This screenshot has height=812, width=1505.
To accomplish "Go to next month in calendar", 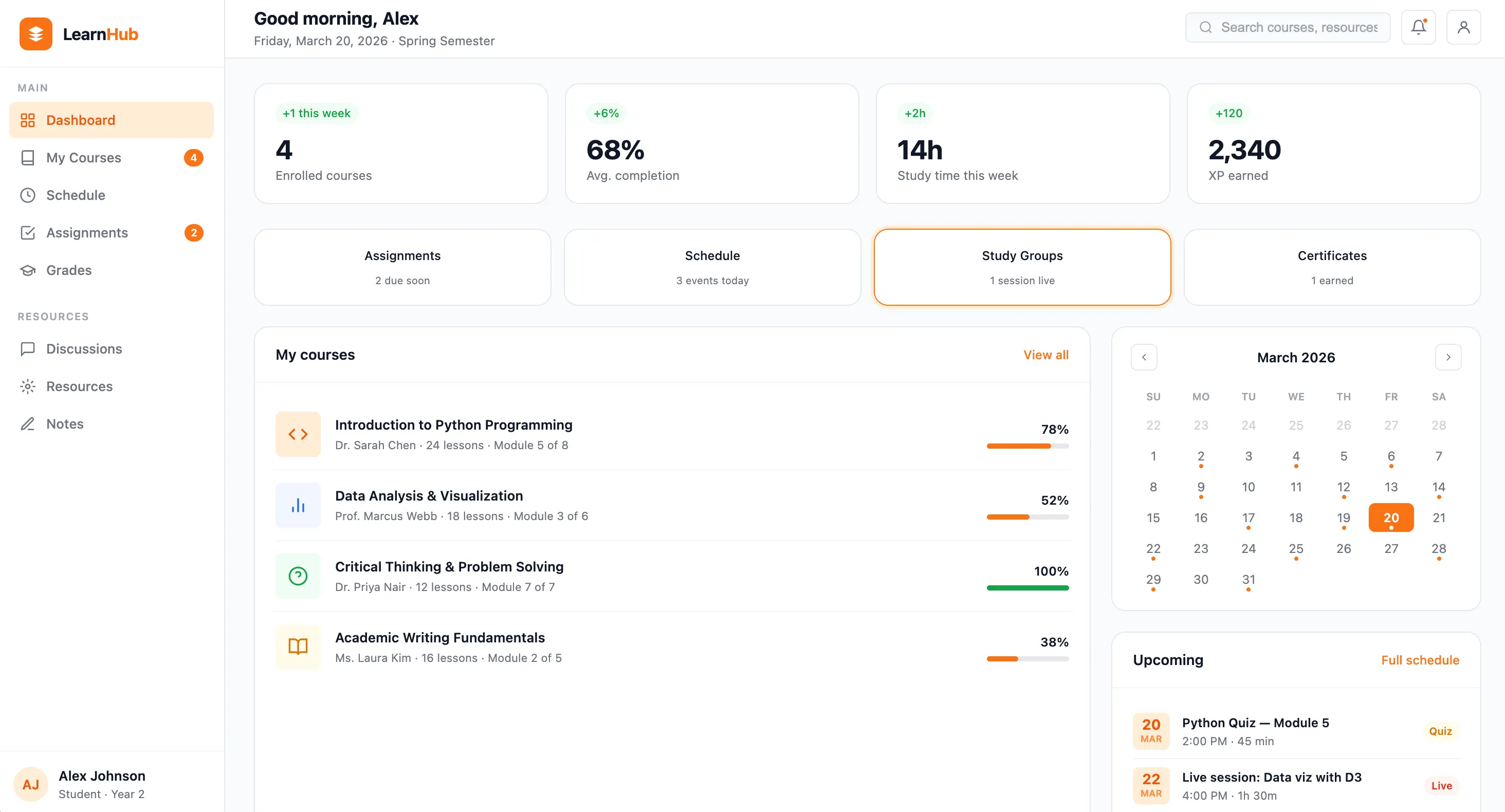I will [1448, 357].
